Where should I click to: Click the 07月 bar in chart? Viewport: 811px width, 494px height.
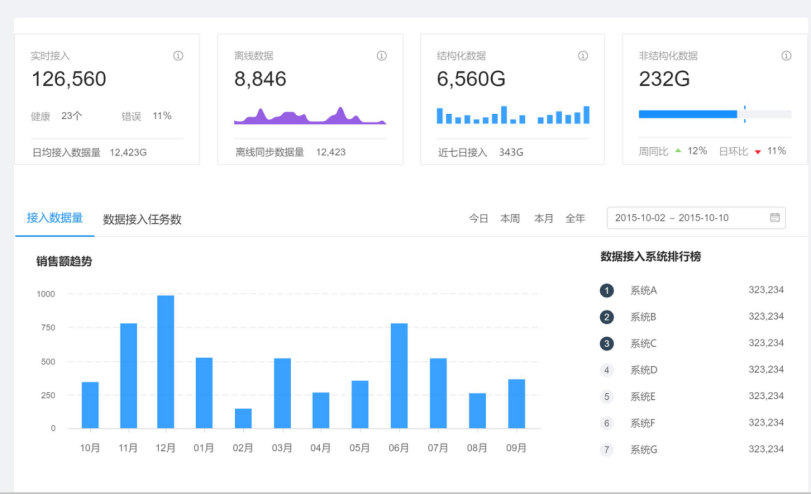pos(438,393)
